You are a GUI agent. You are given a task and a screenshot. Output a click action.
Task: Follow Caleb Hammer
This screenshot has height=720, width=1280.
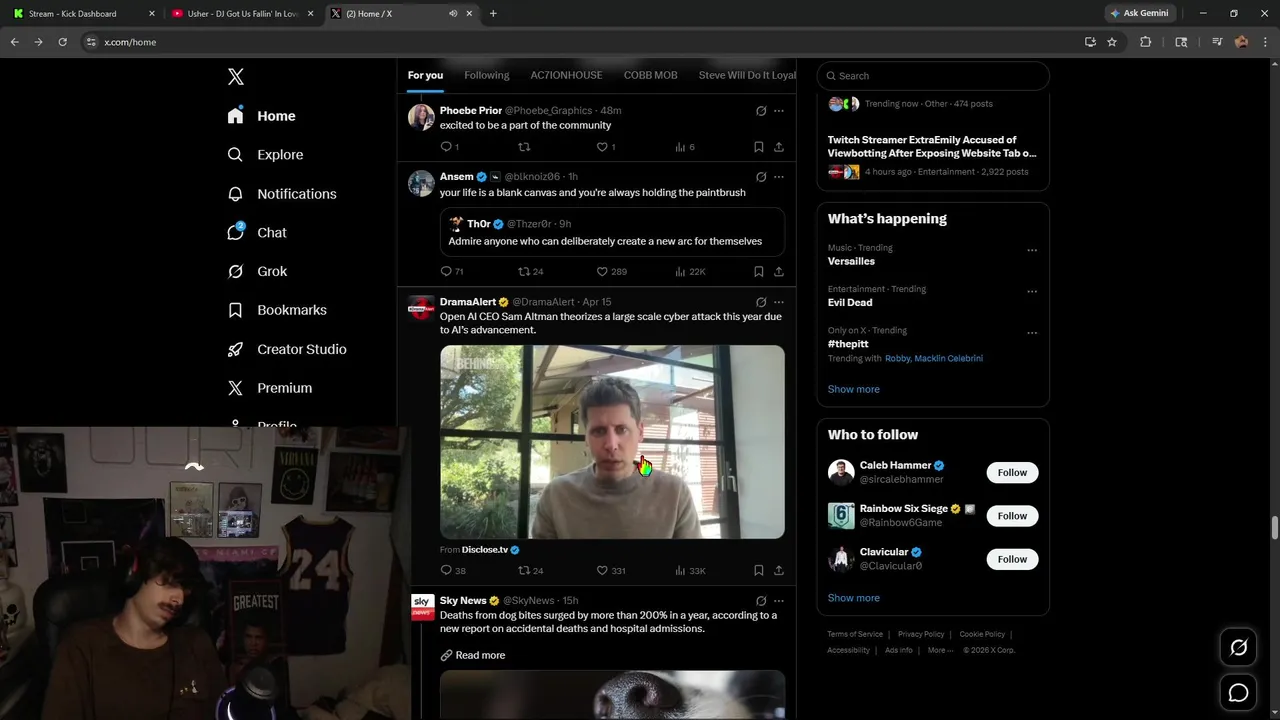1012,472
